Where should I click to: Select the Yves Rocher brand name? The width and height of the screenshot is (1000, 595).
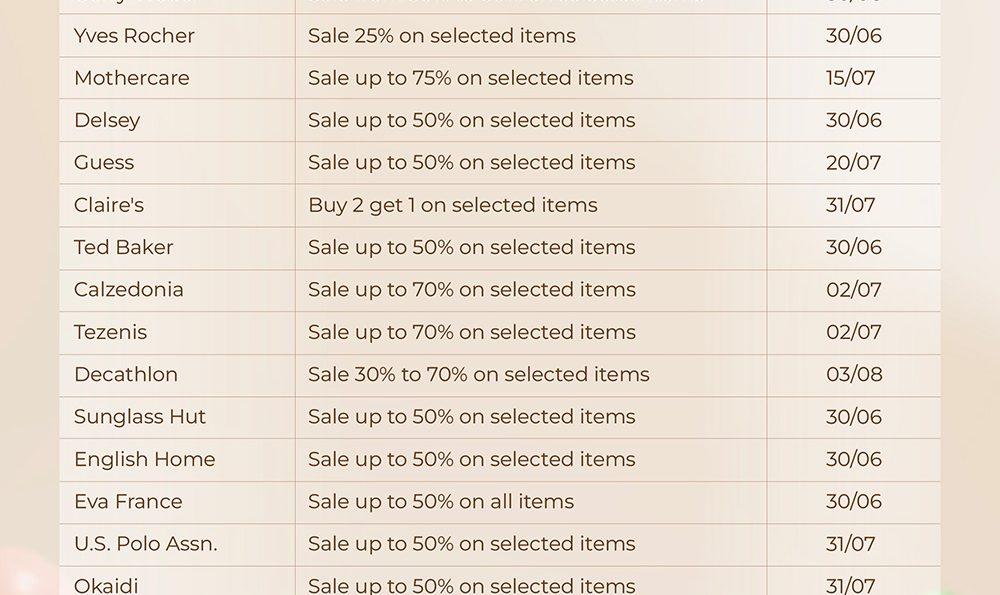[x=134, y=36]
